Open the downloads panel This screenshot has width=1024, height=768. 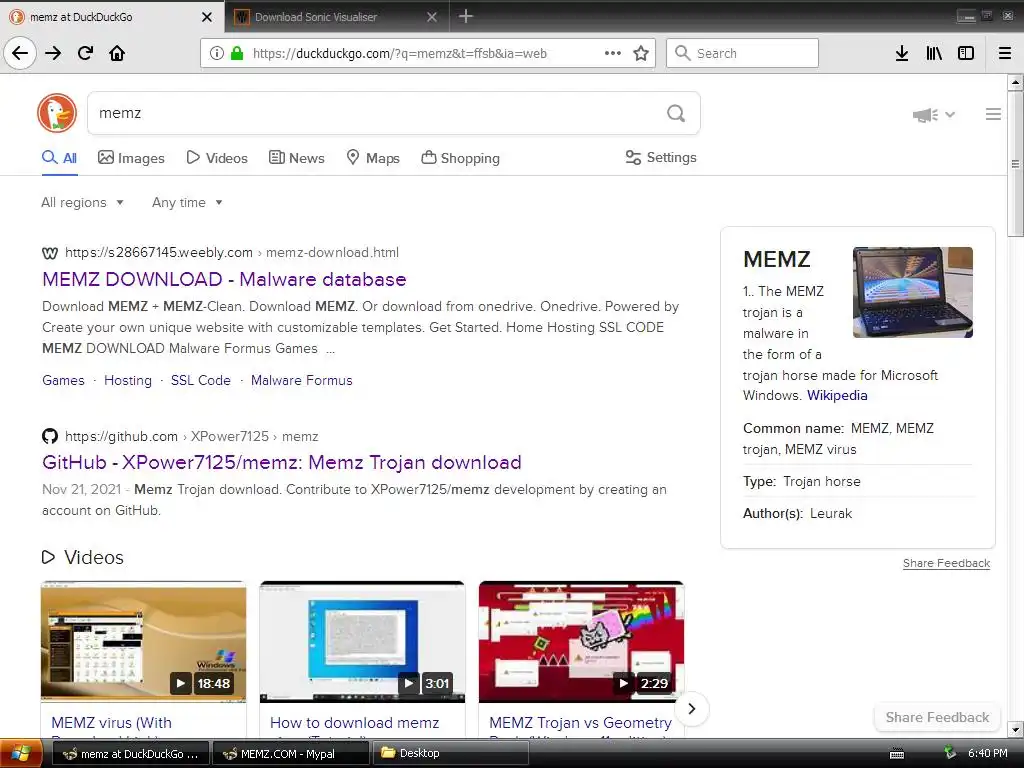point(902,53)
